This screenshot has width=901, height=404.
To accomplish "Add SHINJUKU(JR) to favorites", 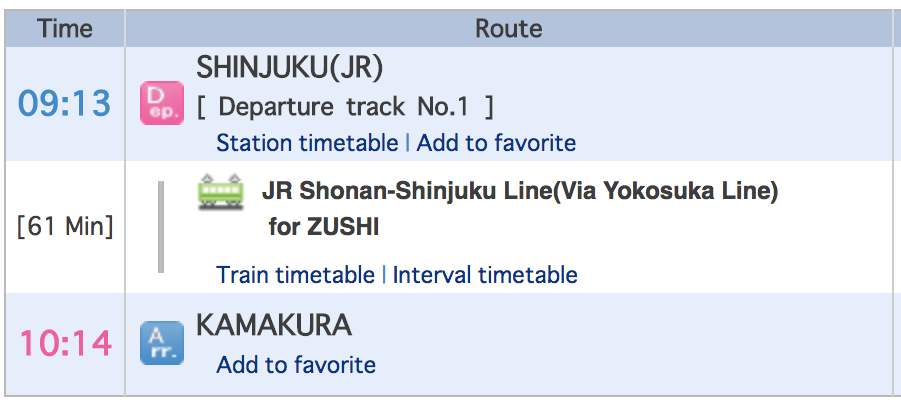I will coord(496,143).
